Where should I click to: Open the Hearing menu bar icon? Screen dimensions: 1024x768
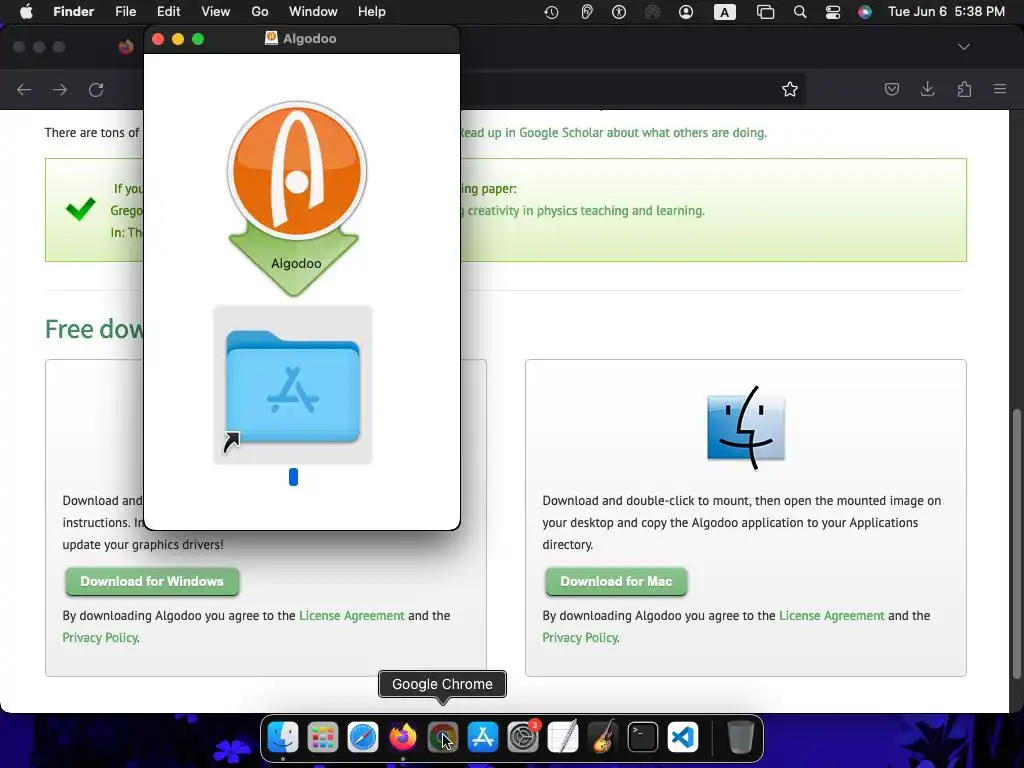tap(586, 12)
